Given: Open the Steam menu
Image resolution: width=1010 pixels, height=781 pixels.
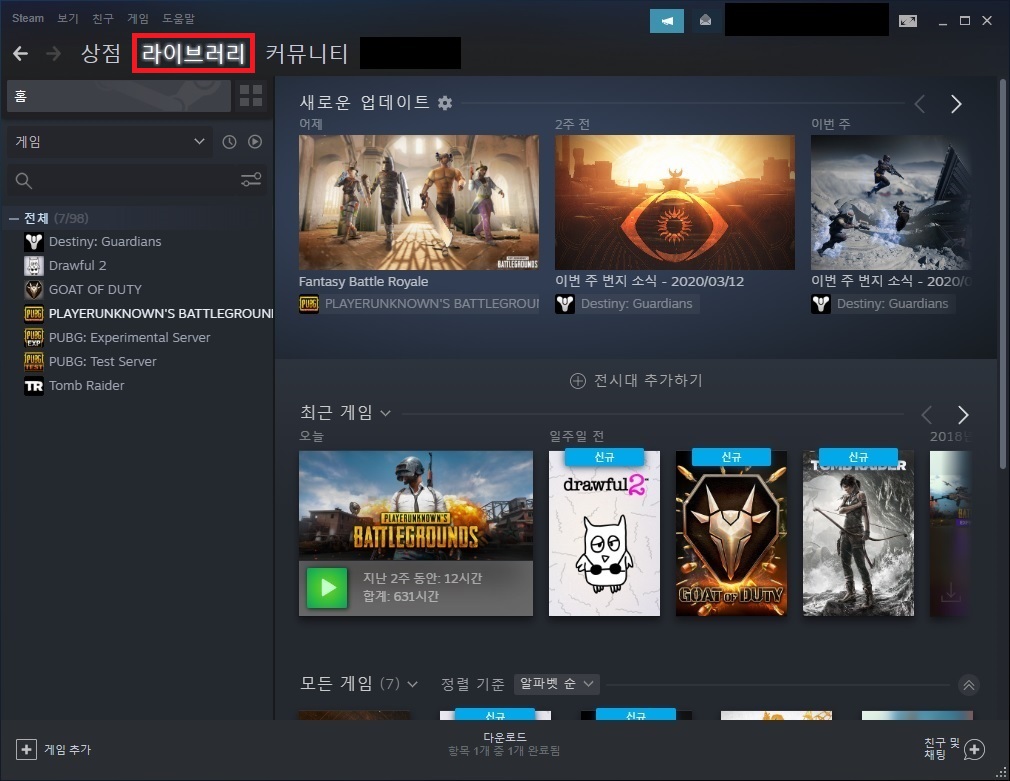Looking at the screenshot, I should pos(28,18).
